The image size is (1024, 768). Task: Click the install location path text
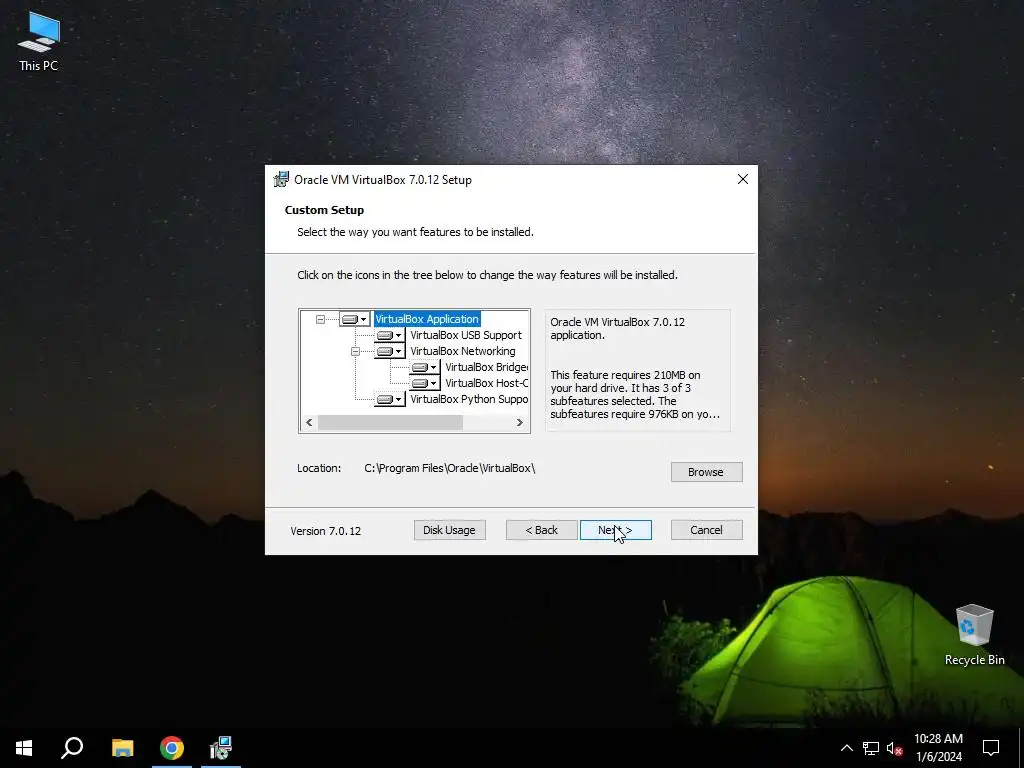point(449,468)
